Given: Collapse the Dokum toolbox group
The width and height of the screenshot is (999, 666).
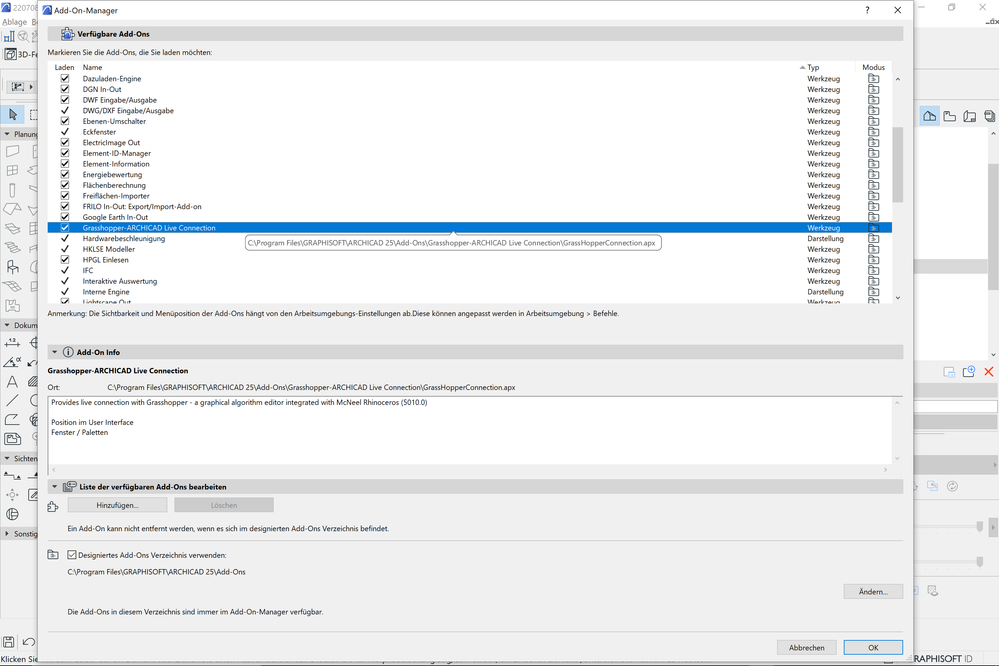Looking at the screenshot, I should tap(7, 325).
